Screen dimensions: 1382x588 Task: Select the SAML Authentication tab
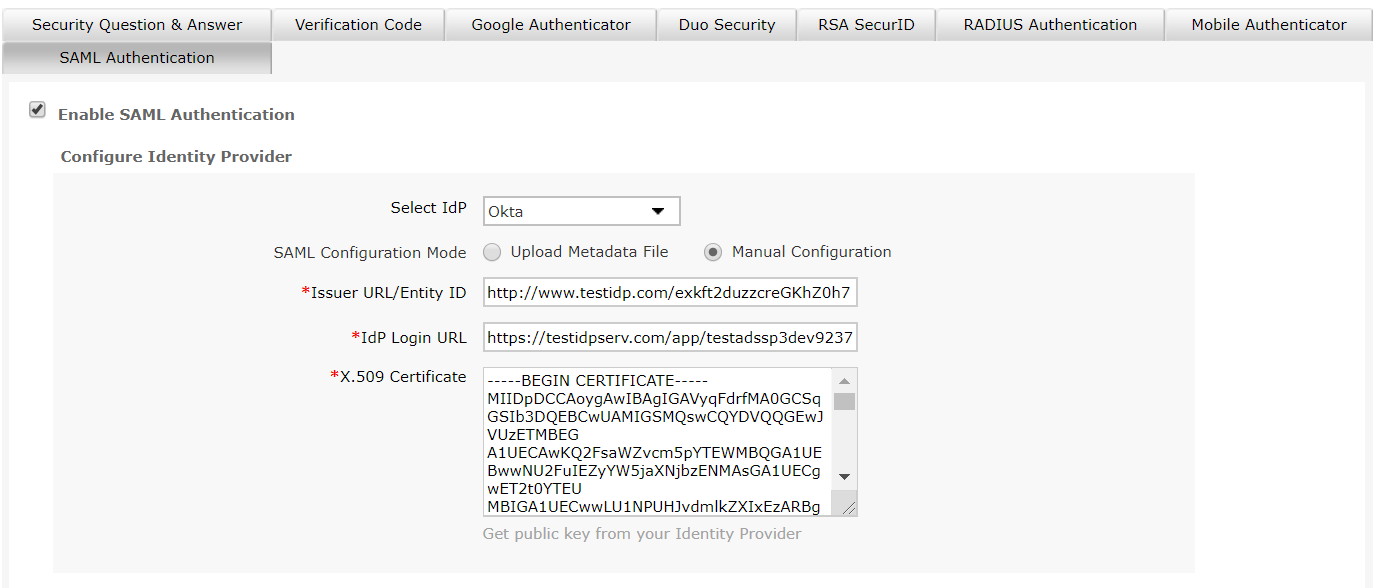[137, 58]
